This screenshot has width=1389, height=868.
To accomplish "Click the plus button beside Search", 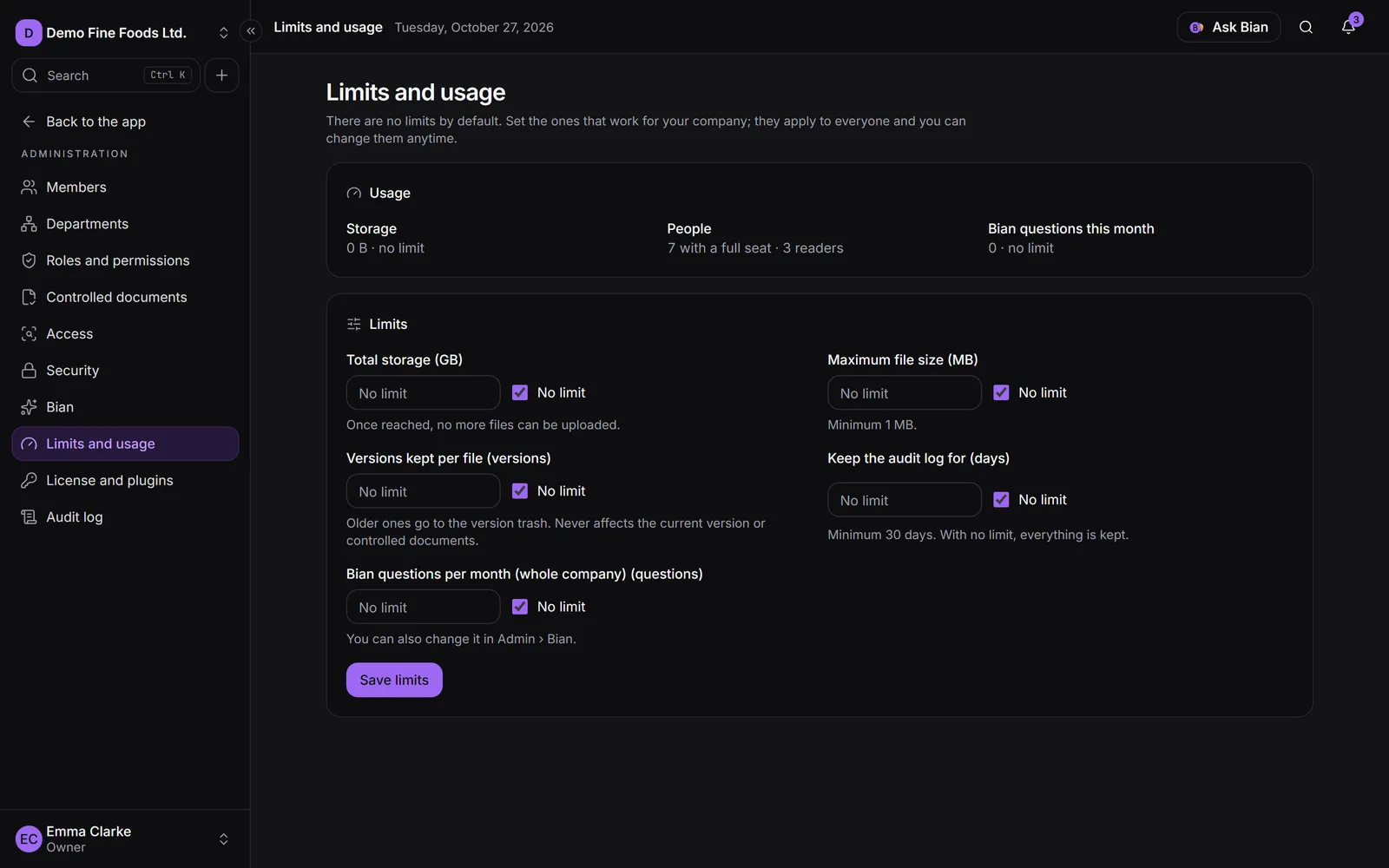I will [221, 76].
